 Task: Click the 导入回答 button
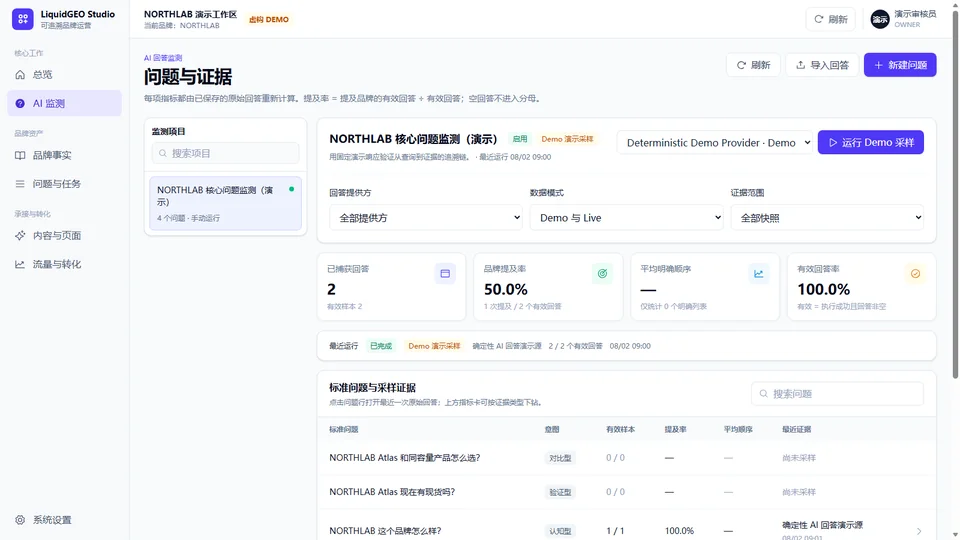tap(822, 65)
